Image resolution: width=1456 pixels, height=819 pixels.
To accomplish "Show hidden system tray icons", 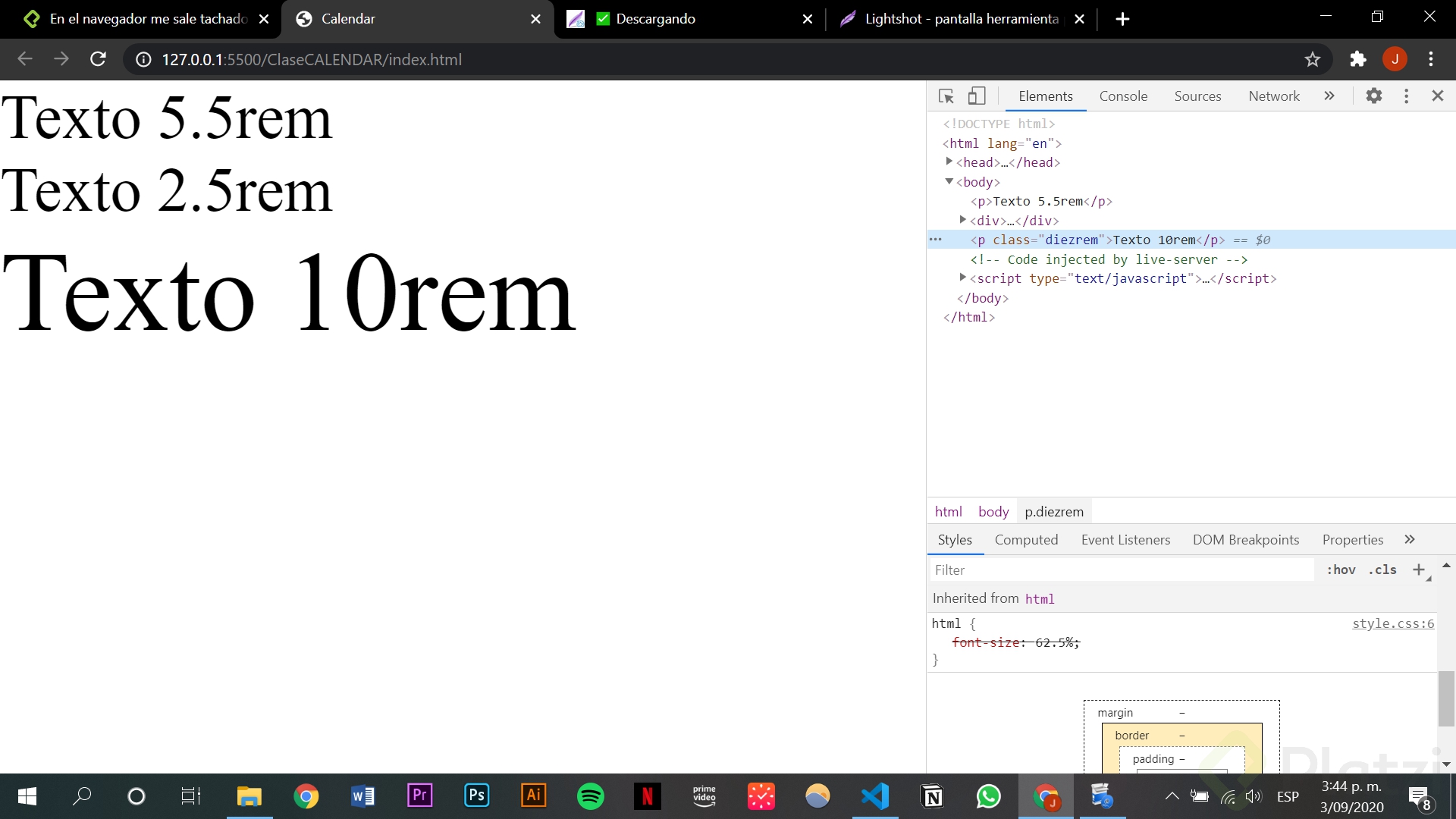I will click(x=1172, y=796).
